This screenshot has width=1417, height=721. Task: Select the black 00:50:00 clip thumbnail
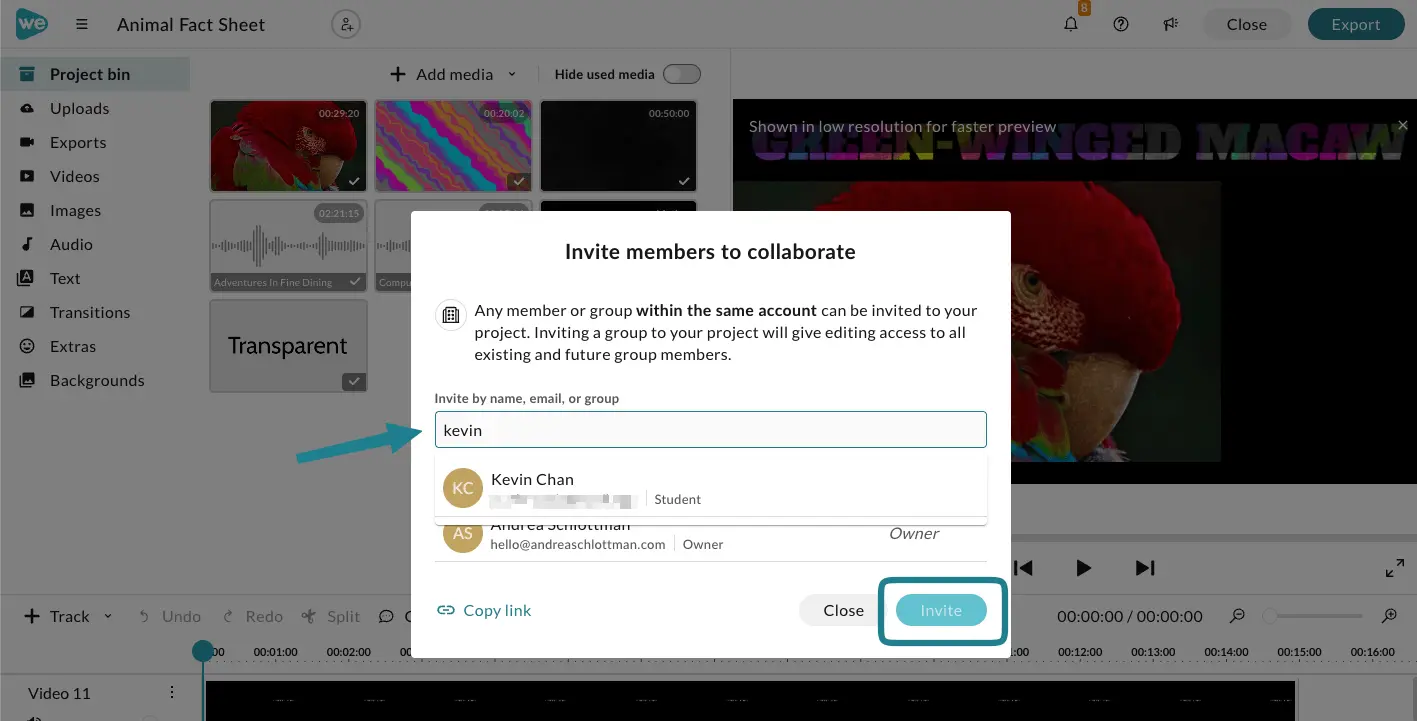coord(618,146)
